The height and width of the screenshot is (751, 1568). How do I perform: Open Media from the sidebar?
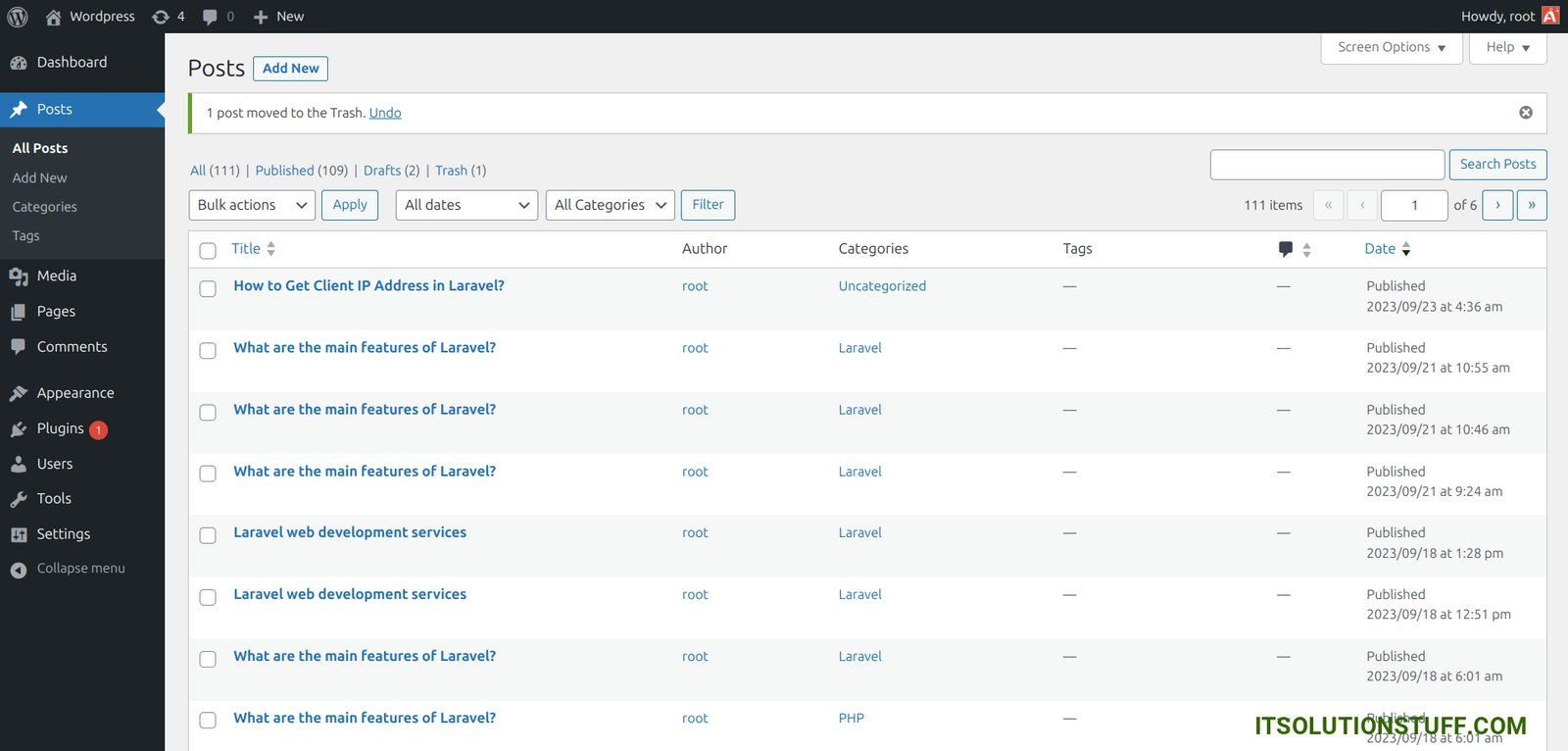[56, 276]
